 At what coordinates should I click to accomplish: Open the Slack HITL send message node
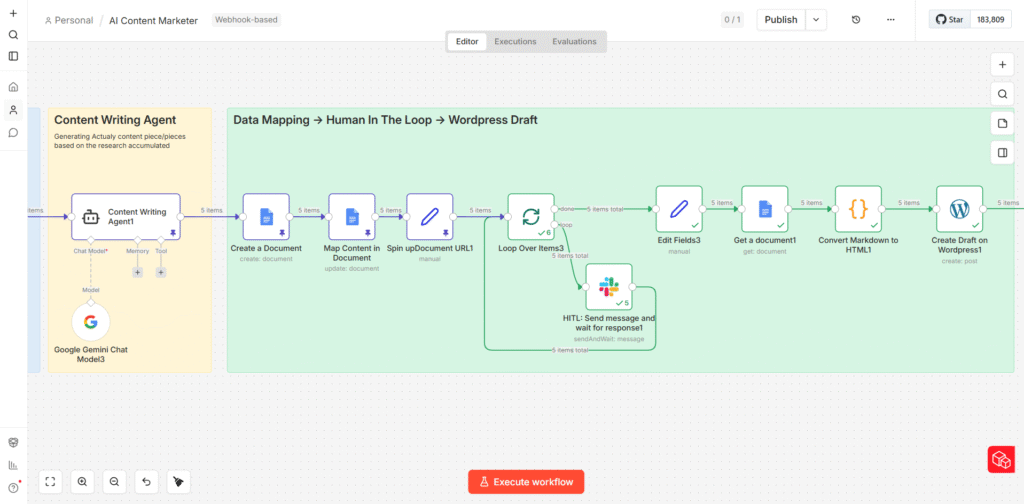click(x=609, y=288)
